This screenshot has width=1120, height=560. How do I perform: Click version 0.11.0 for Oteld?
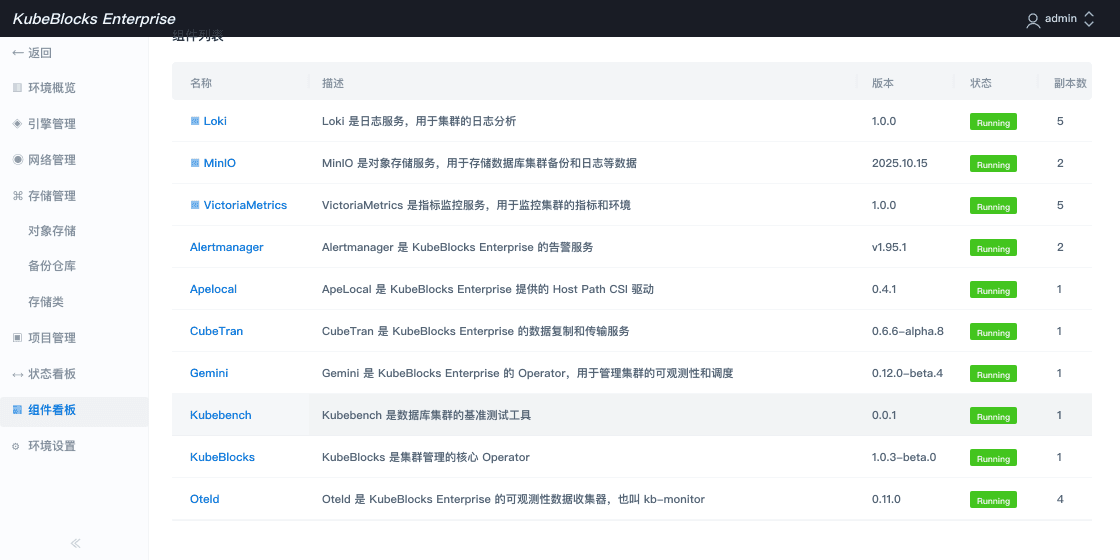[x=886, y=499]
